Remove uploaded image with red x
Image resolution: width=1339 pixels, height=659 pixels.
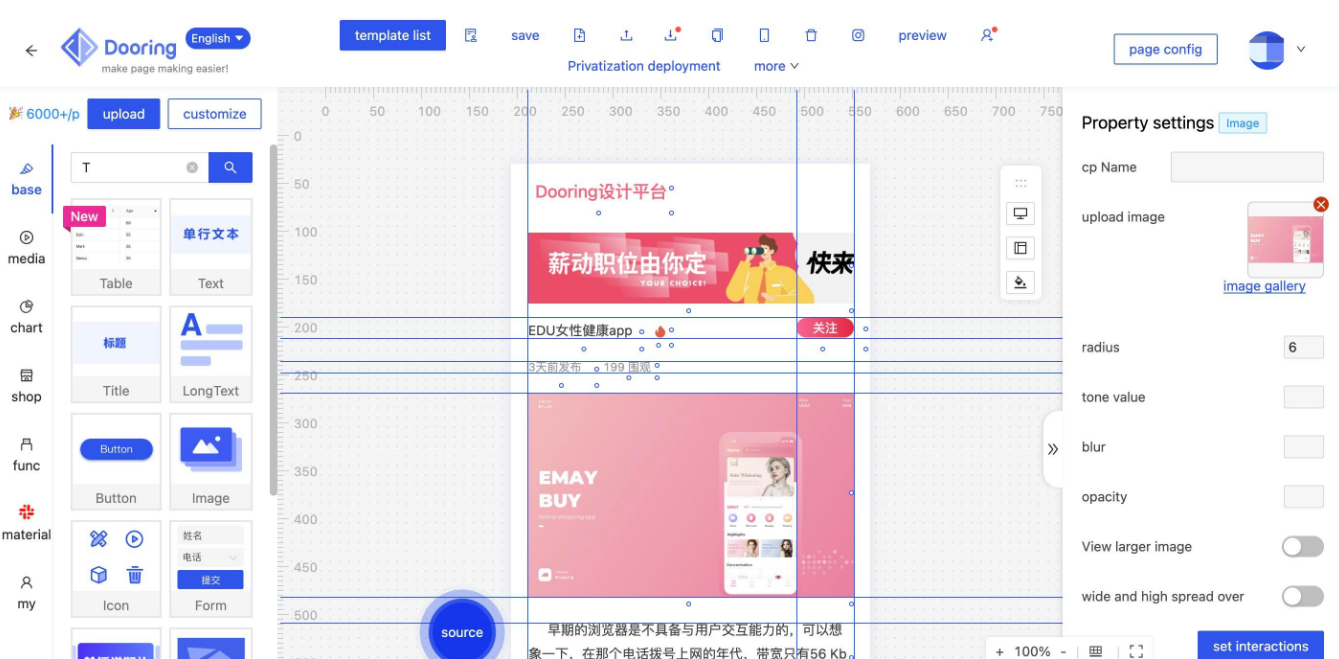click(1321, 204)
